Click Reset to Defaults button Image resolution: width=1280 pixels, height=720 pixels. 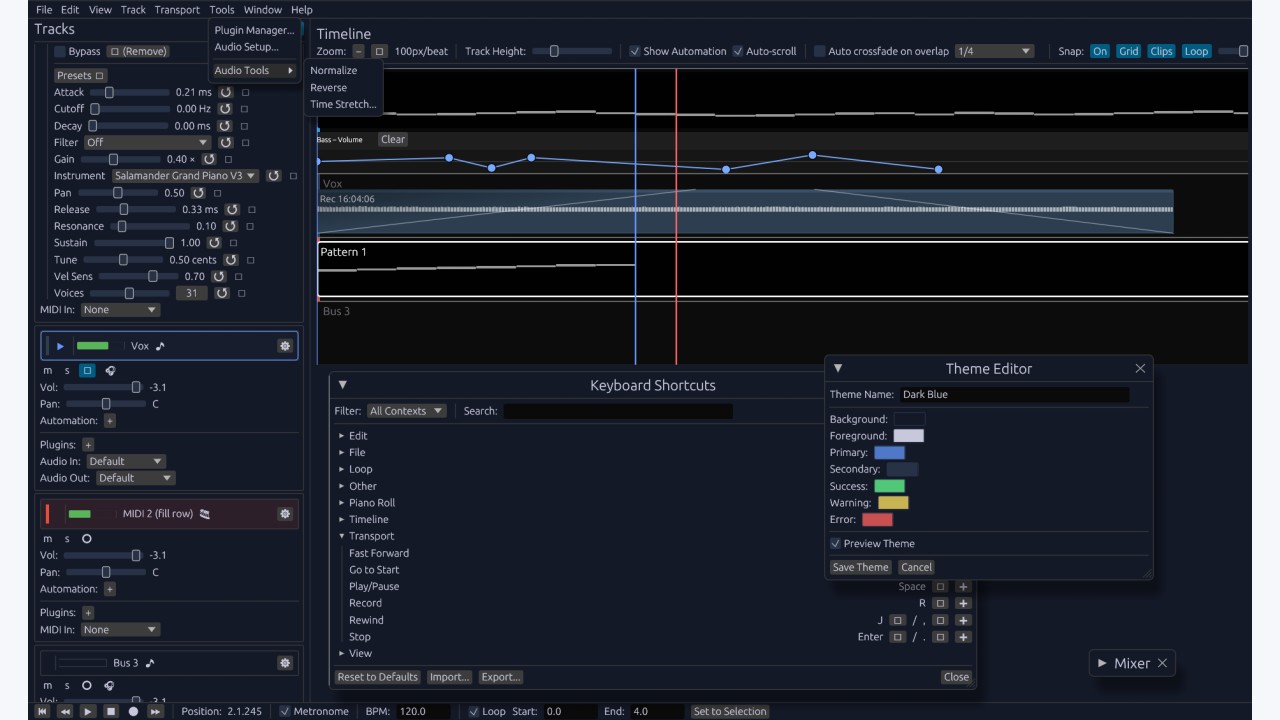[377, 677]
